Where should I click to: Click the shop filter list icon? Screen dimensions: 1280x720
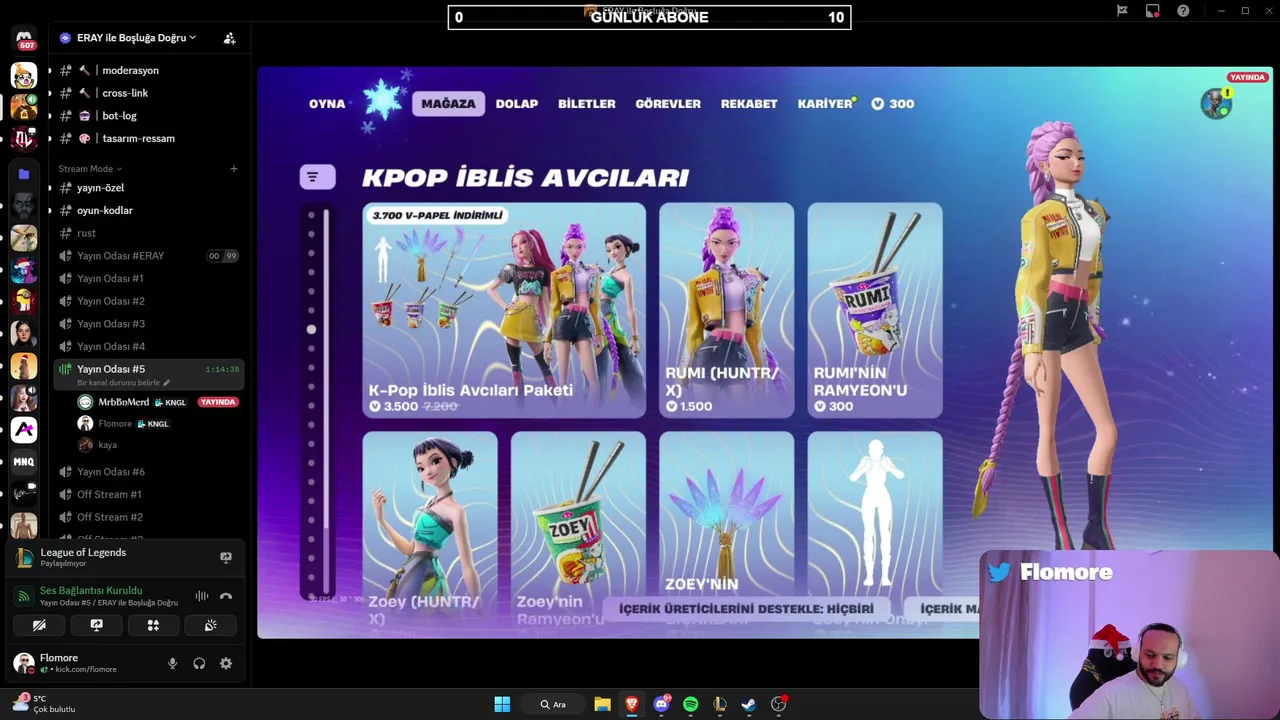[x=317, y=177]
